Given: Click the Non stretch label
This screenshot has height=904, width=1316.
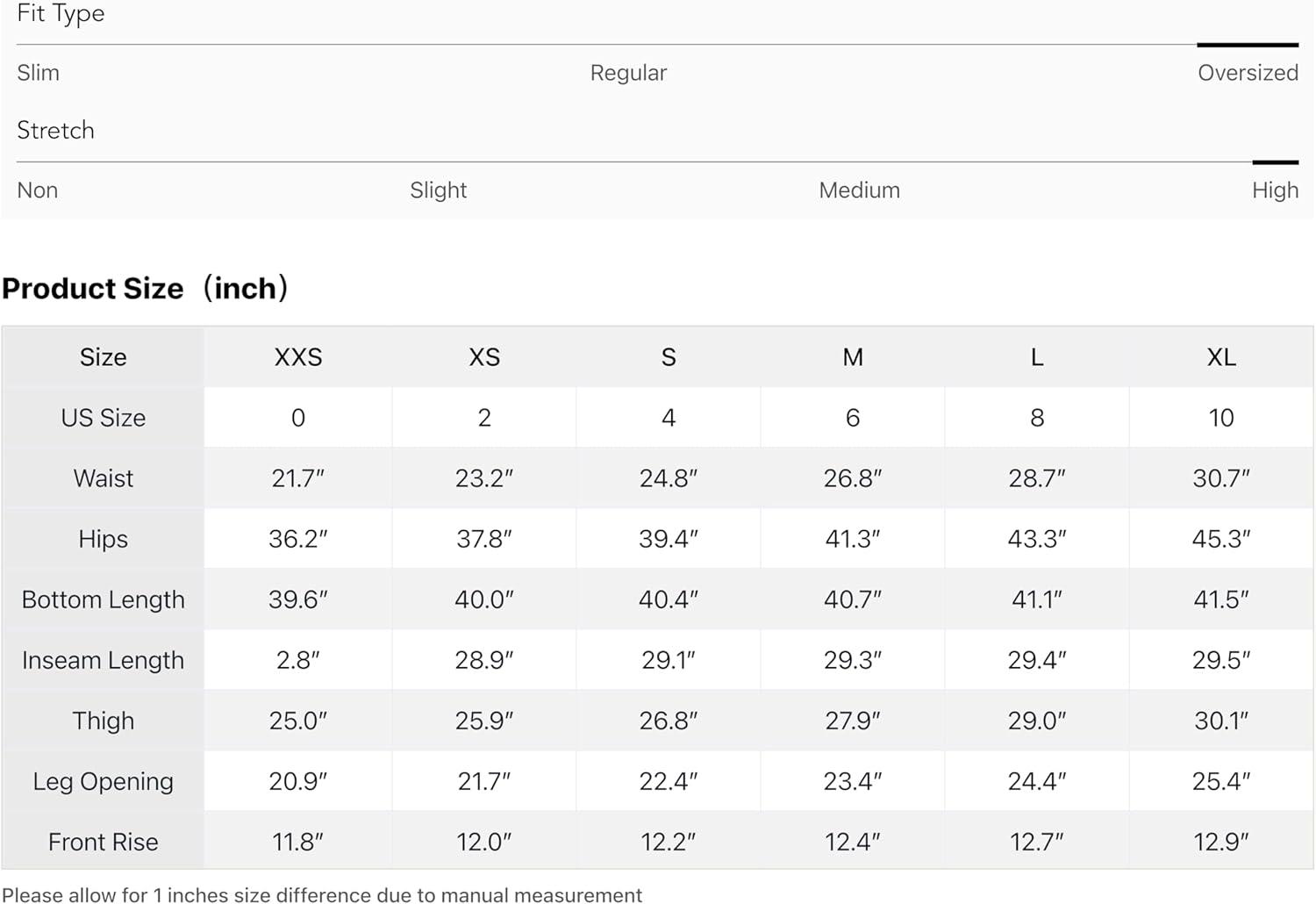Looking at the screenshot, I should (38, 190).
